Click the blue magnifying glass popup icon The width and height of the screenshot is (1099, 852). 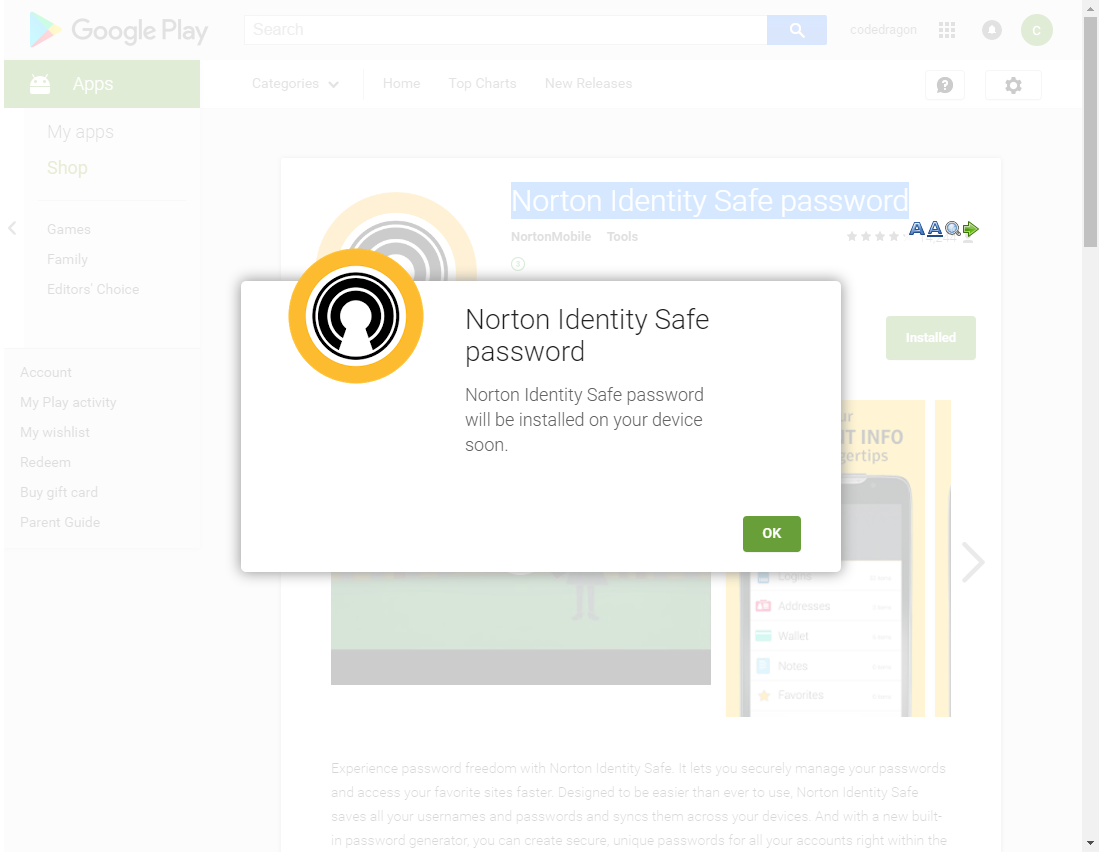point(953,228)
